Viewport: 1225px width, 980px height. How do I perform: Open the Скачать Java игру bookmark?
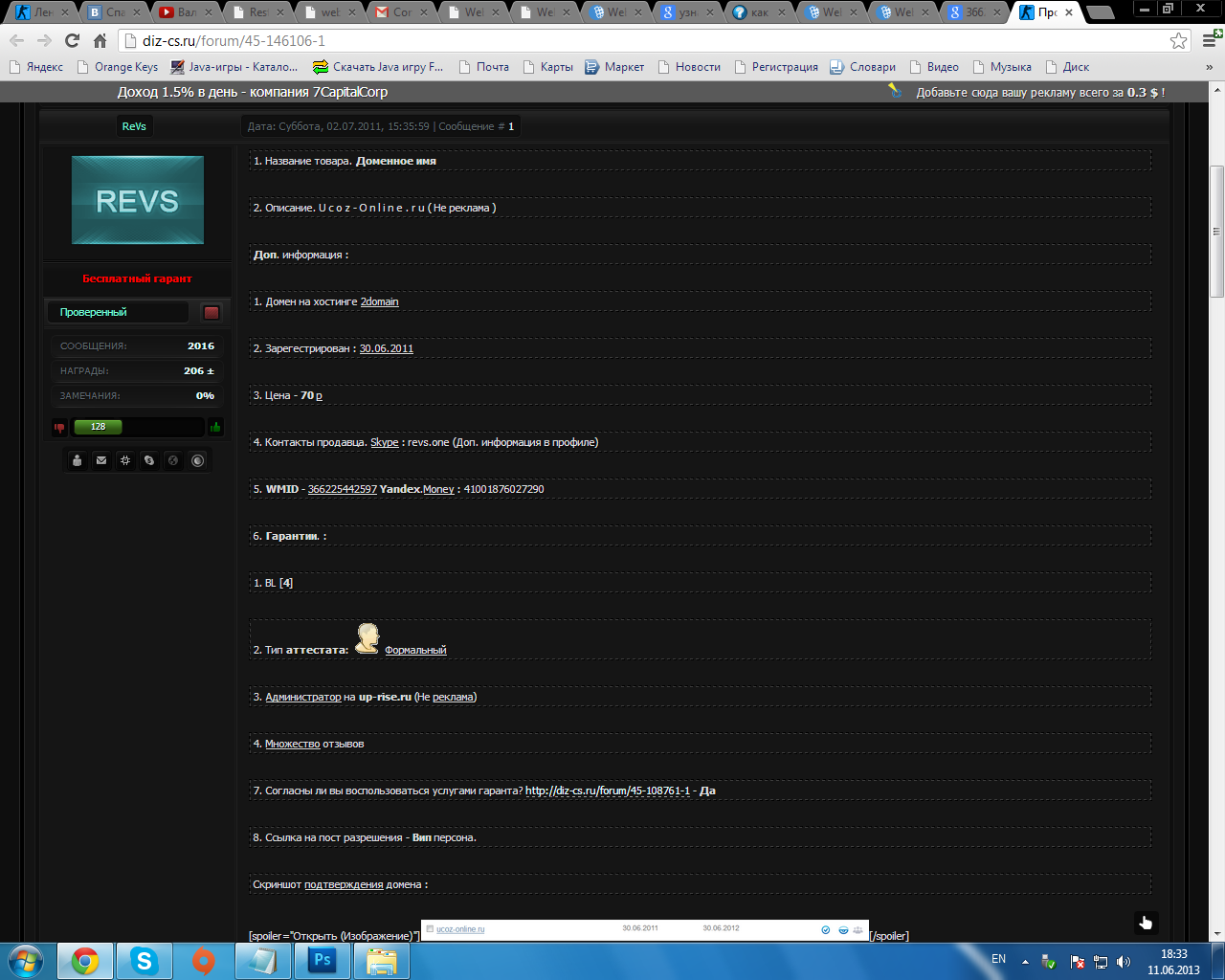click(378, 67)
